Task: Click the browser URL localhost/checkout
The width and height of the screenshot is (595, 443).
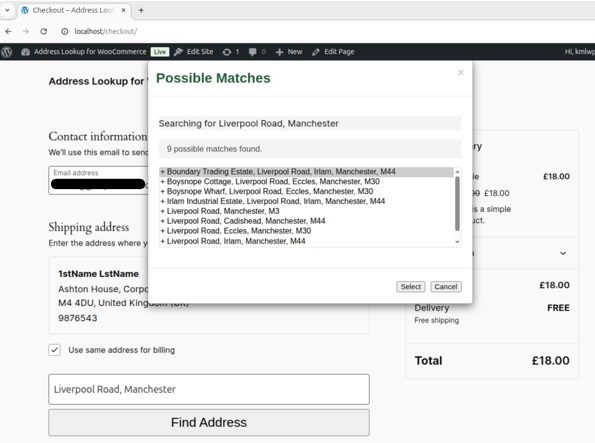Action: click(x=105, y=32)
